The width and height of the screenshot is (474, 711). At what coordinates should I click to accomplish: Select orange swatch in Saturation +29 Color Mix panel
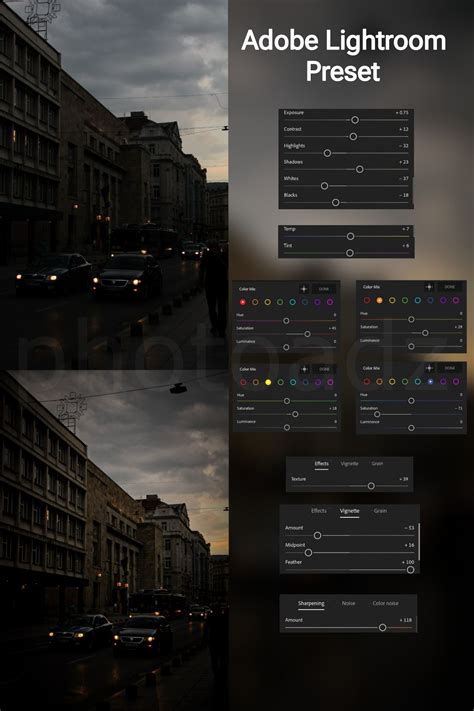pos(379,300)
